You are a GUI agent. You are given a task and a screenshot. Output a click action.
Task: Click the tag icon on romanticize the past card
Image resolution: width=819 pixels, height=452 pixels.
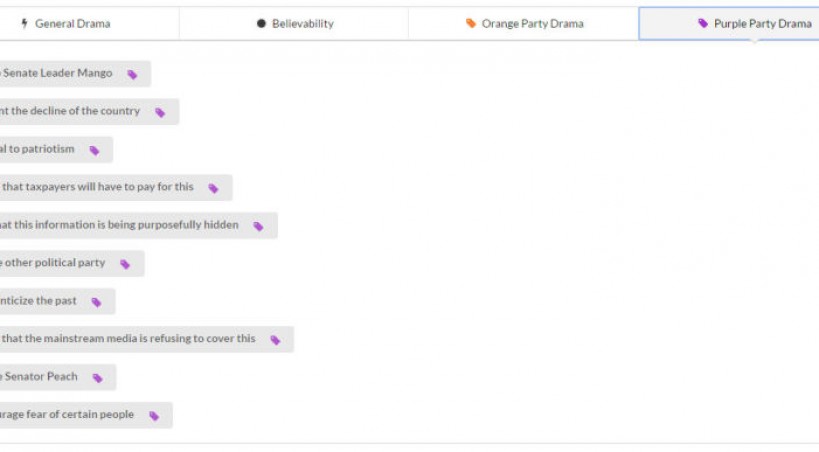(96, 302)
